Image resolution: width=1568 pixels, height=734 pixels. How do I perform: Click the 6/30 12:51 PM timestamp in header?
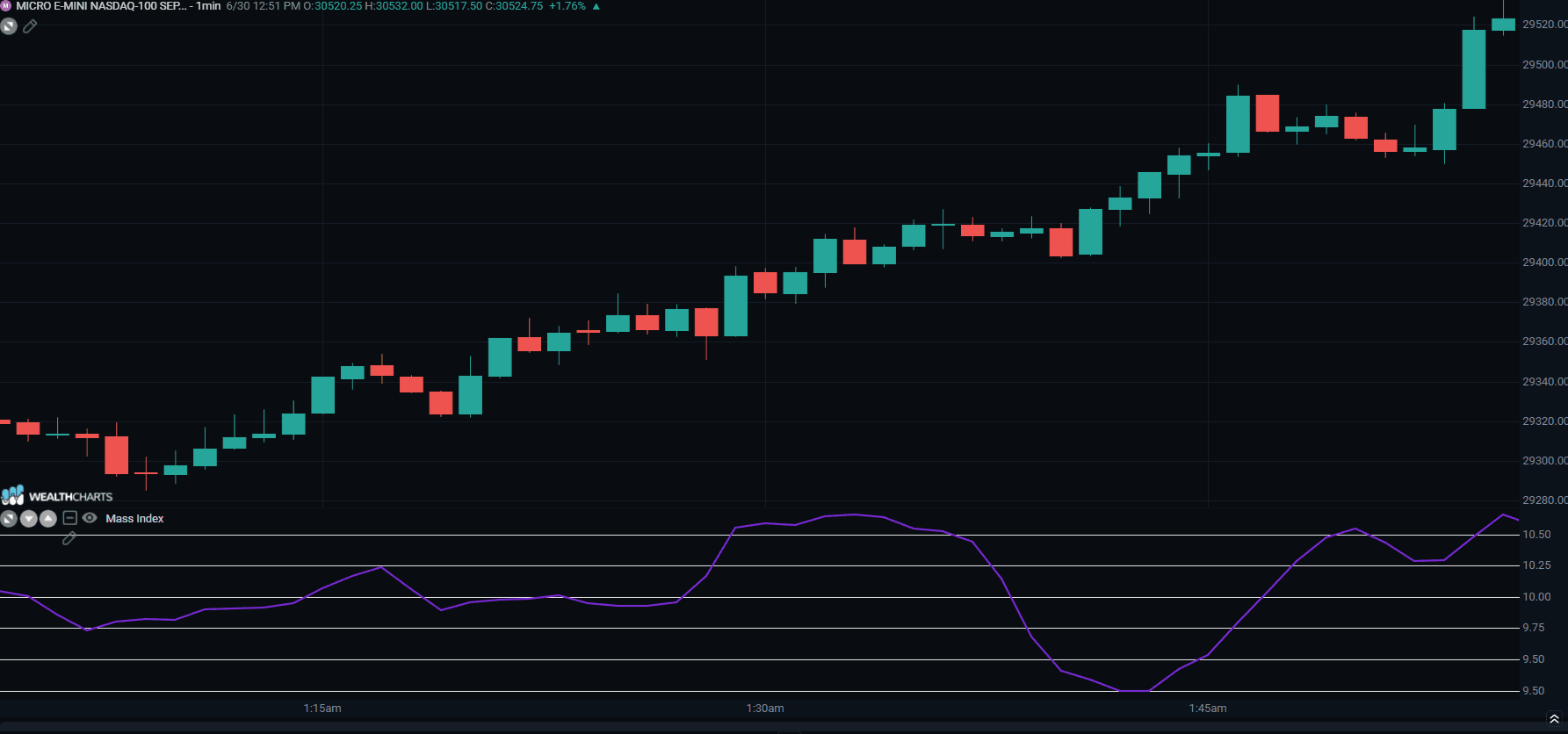[x=263, y=6]
